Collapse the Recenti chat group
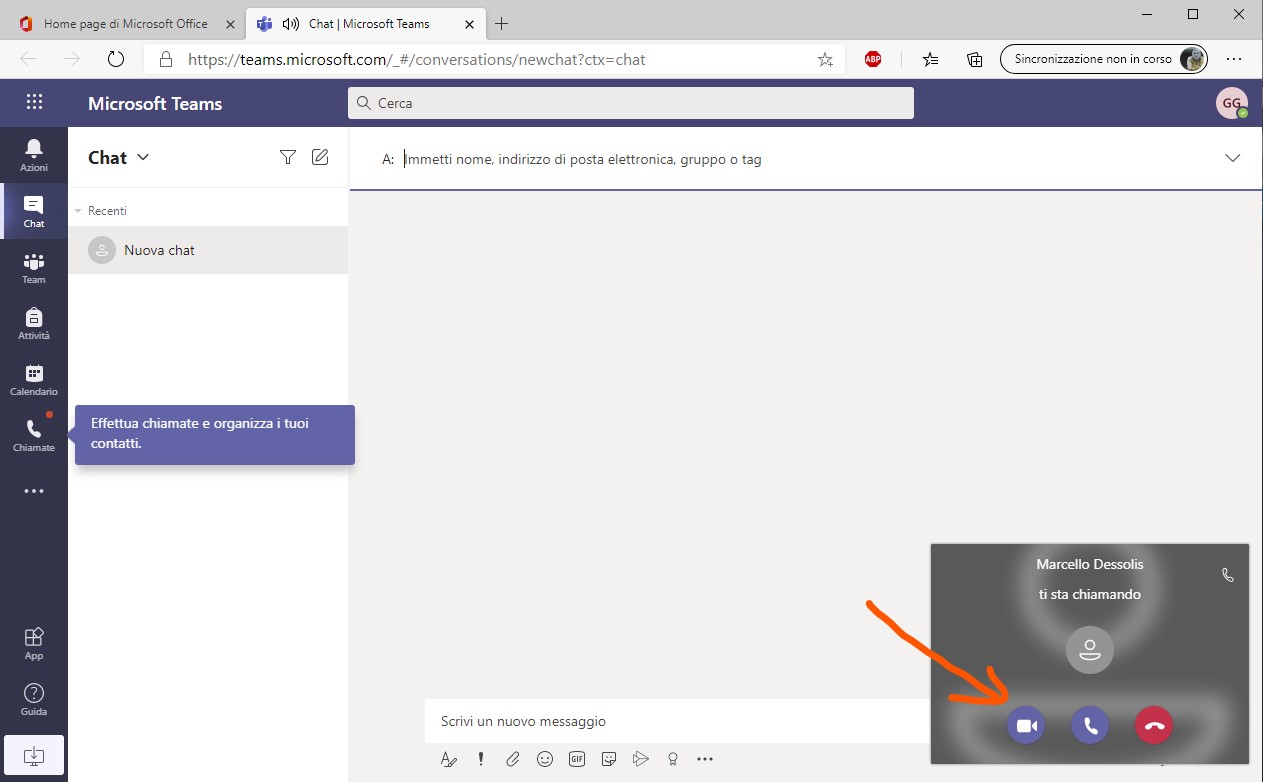Screen dimensions: 1263x782 (x=78, y=211)
